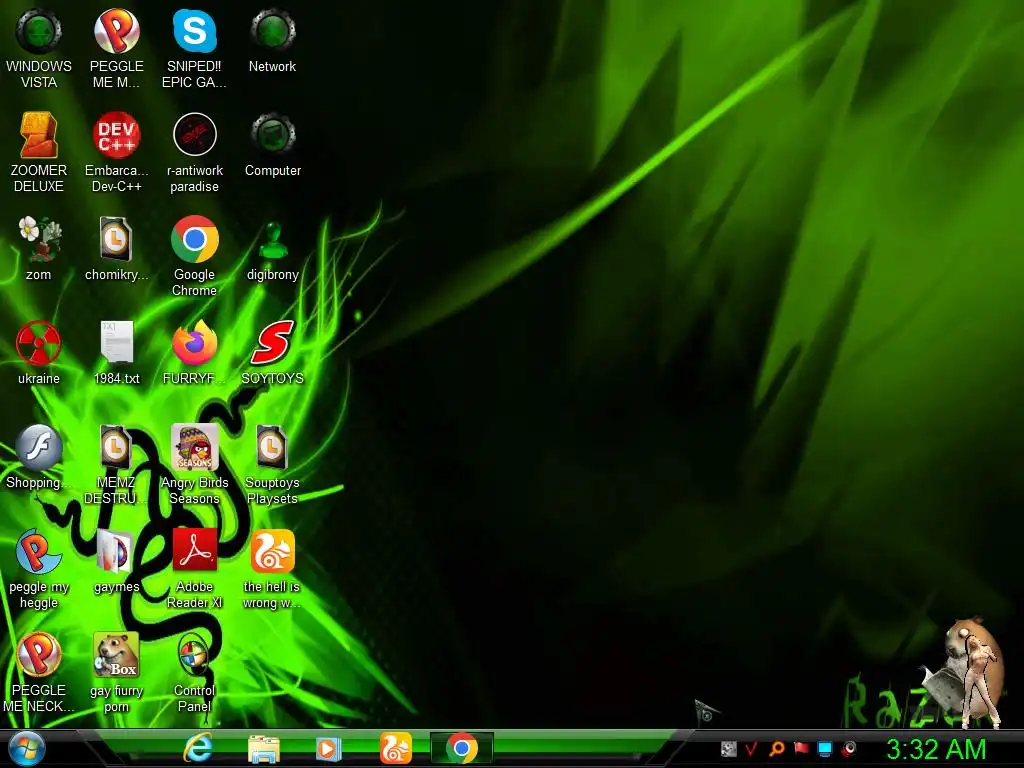
Task: Click the gray tray icon before the red V
Action: pos(729,749)
